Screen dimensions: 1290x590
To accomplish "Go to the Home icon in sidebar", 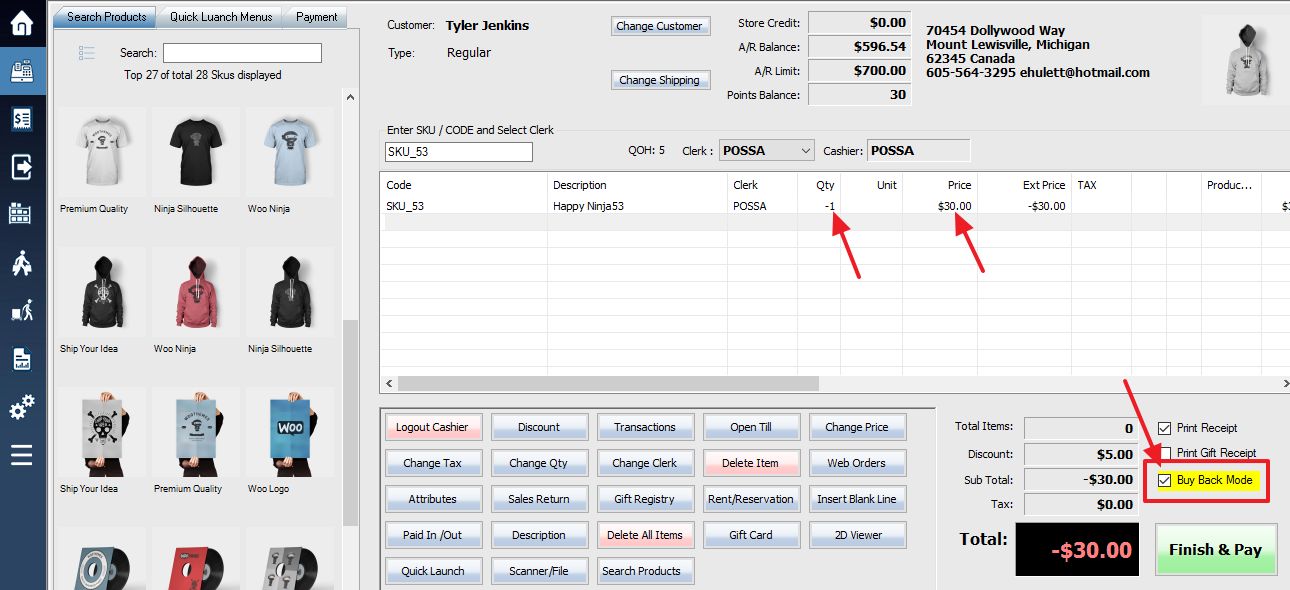I will 22,23.
